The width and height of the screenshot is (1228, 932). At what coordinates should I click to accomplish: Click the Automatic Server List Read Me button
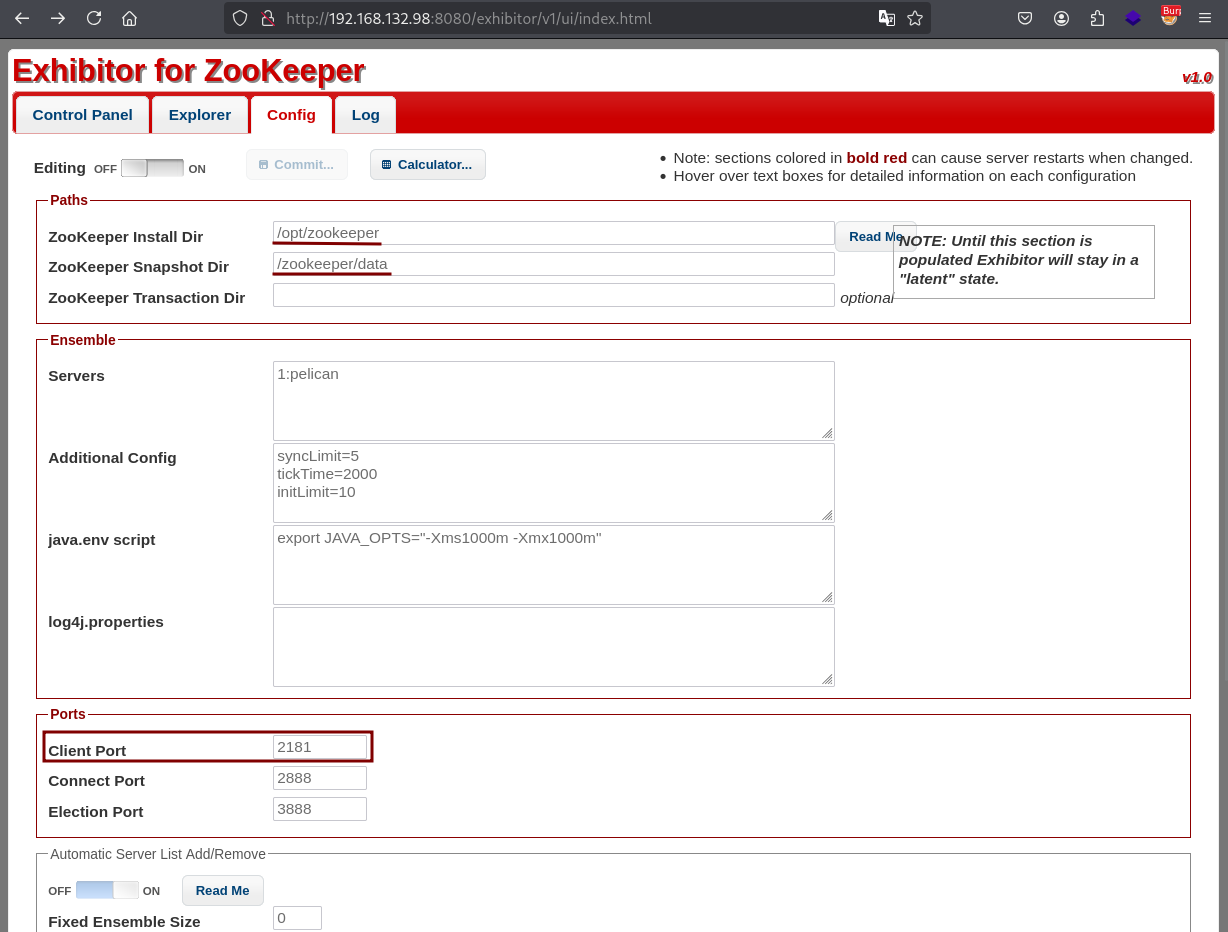[x=223, y=891]
